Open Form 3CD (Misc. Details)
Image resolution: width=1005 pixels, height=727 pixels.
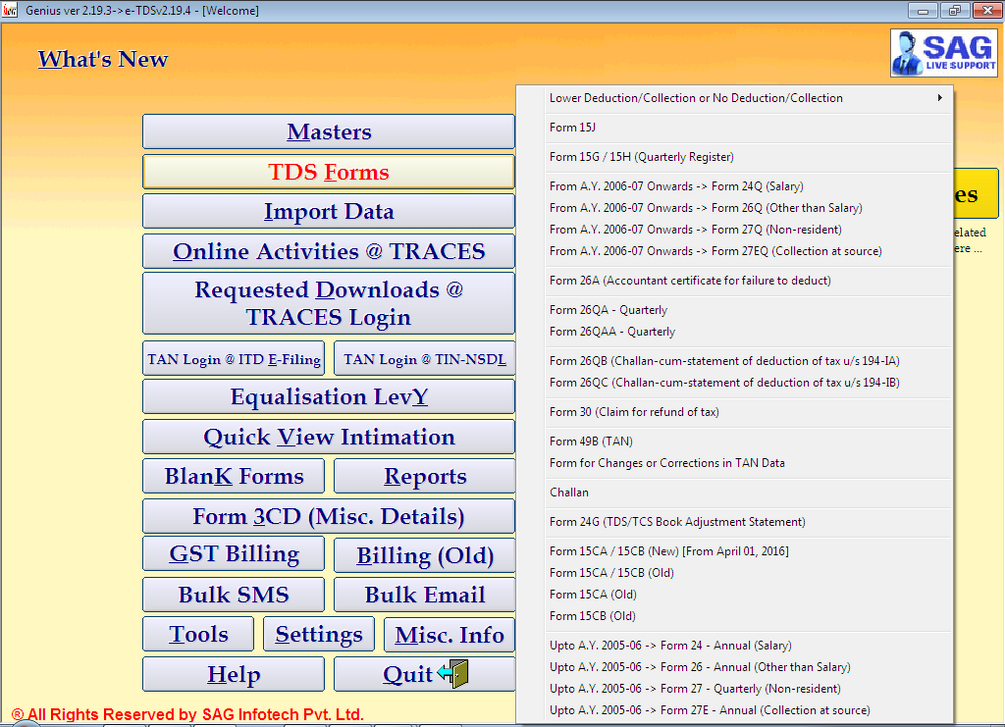[328, 516]
